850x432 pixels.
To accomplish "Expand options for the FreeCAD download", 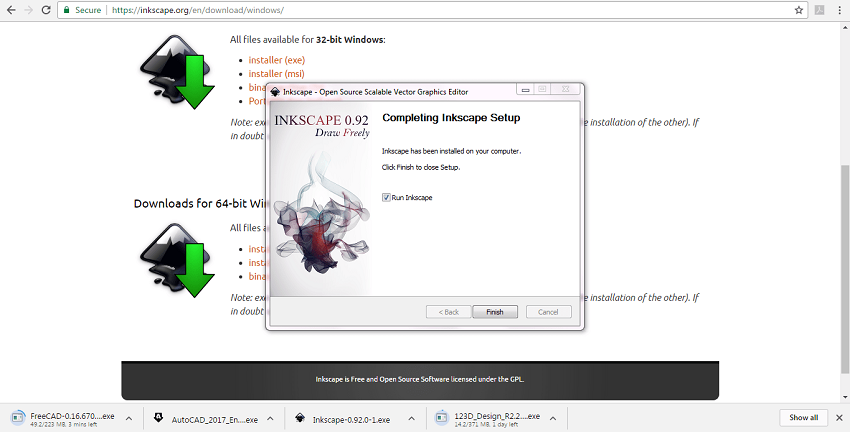I will tap(129, 418).
